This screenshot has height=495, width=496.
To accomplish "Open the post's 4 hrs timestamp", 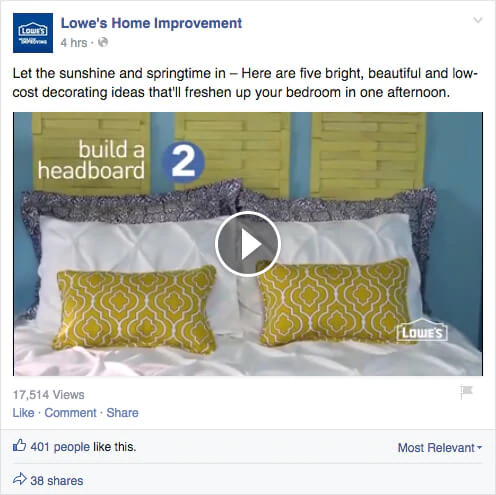I will tap(74, 43).
